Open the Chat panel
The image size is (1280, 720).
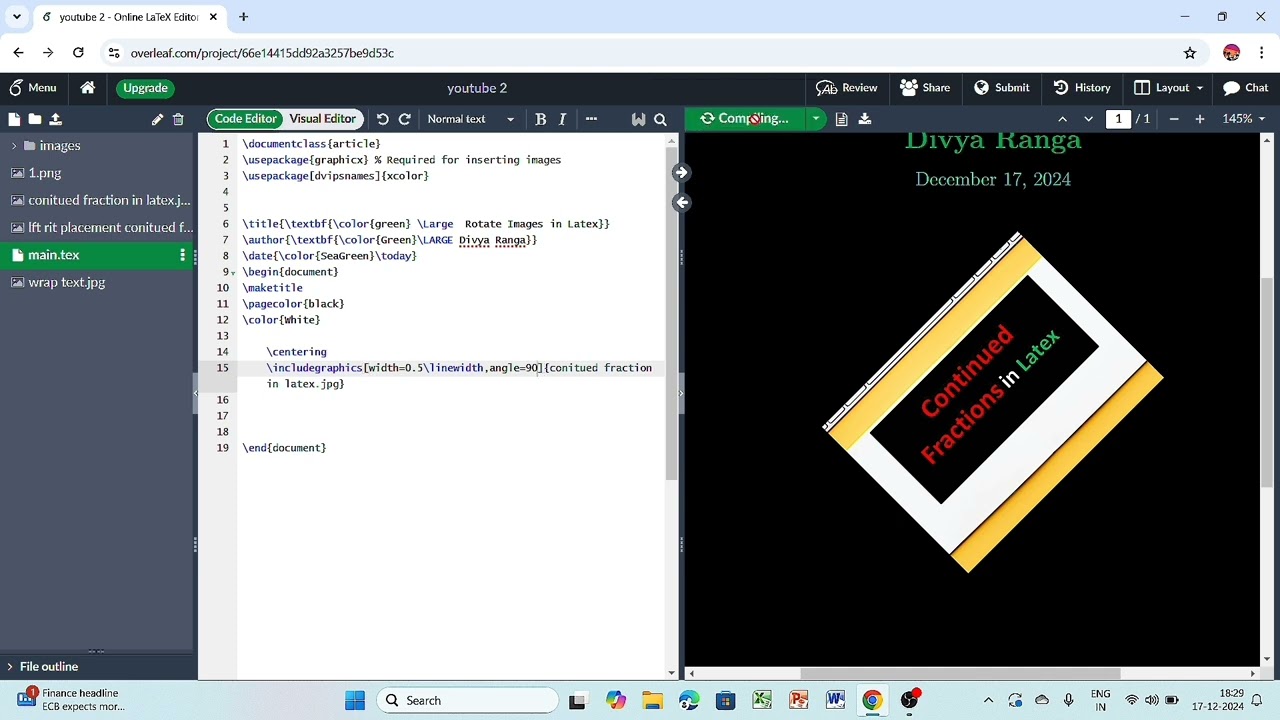coord(1246,88)
